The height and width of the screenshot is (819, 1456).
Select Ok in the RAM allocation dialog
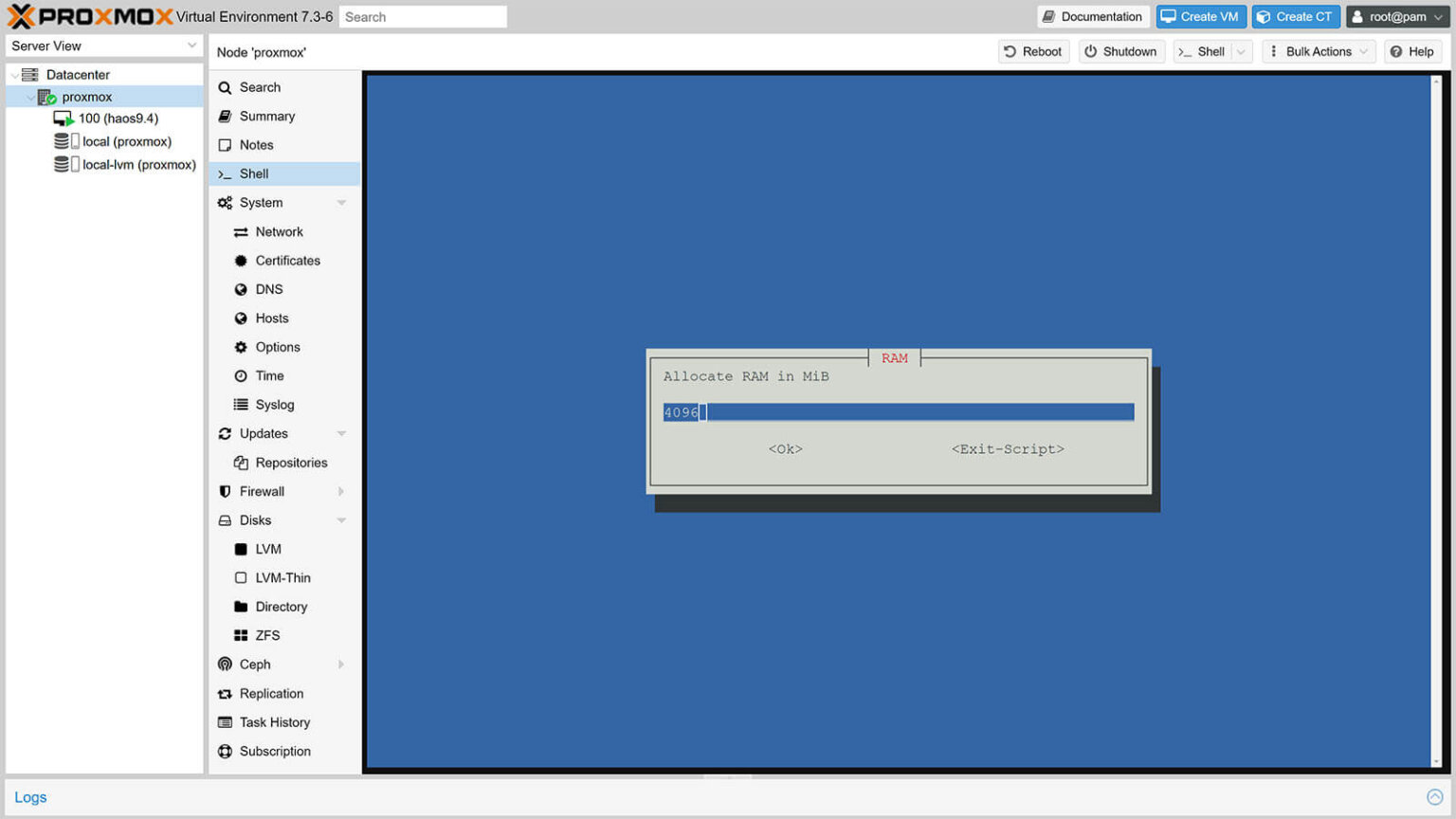pos(784,448)
